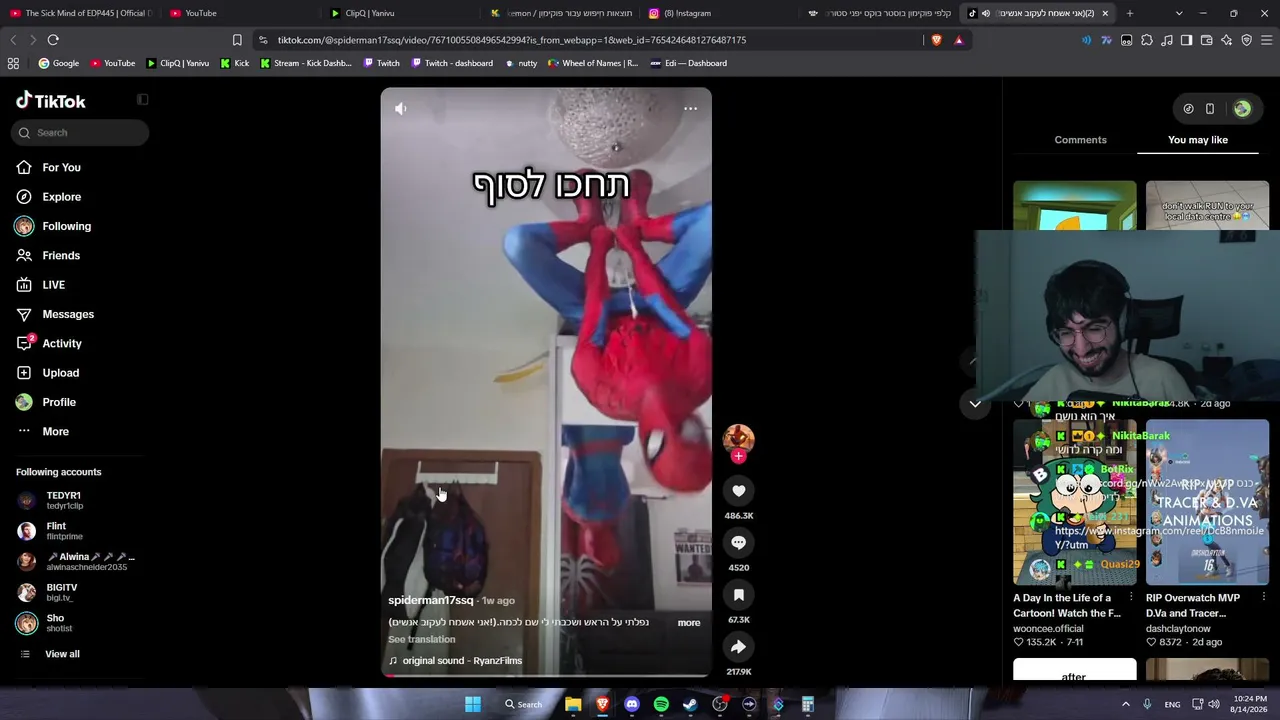Open the Brave Rewards triangle icon
Screen dimensions: 1280x720
click(959, 40)
